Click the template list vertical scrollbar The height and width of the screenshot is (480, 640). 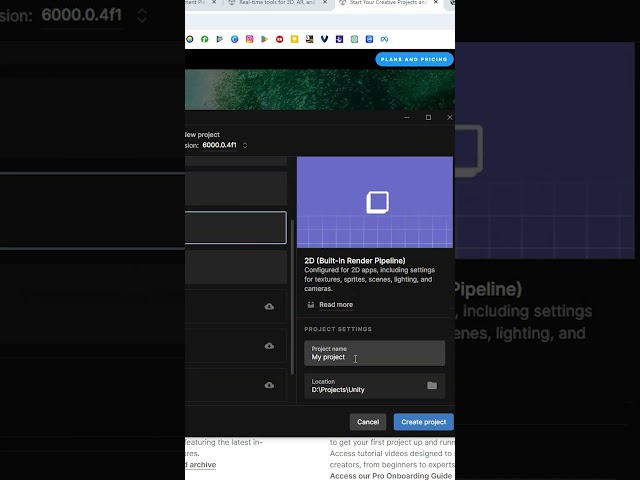pyautogui.click(x=292, y=297)
